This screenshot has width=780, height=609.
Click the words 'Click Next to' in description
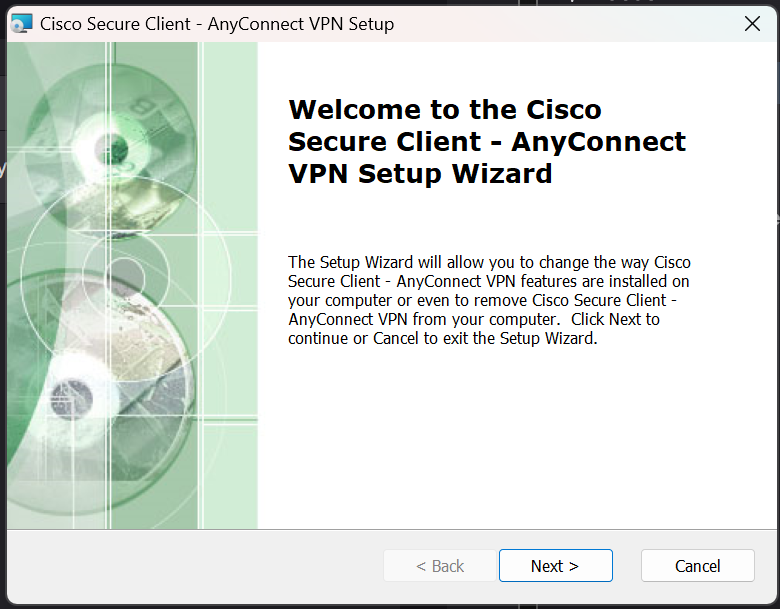click(x=615, y=319)
